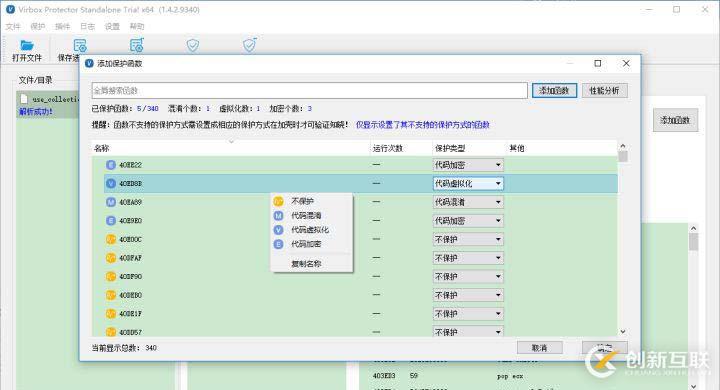The height and width of the screenshot is (390, 720).
Task: Open 不保护 dropdown for row 40DEB0
Action: tap(468, 295)
